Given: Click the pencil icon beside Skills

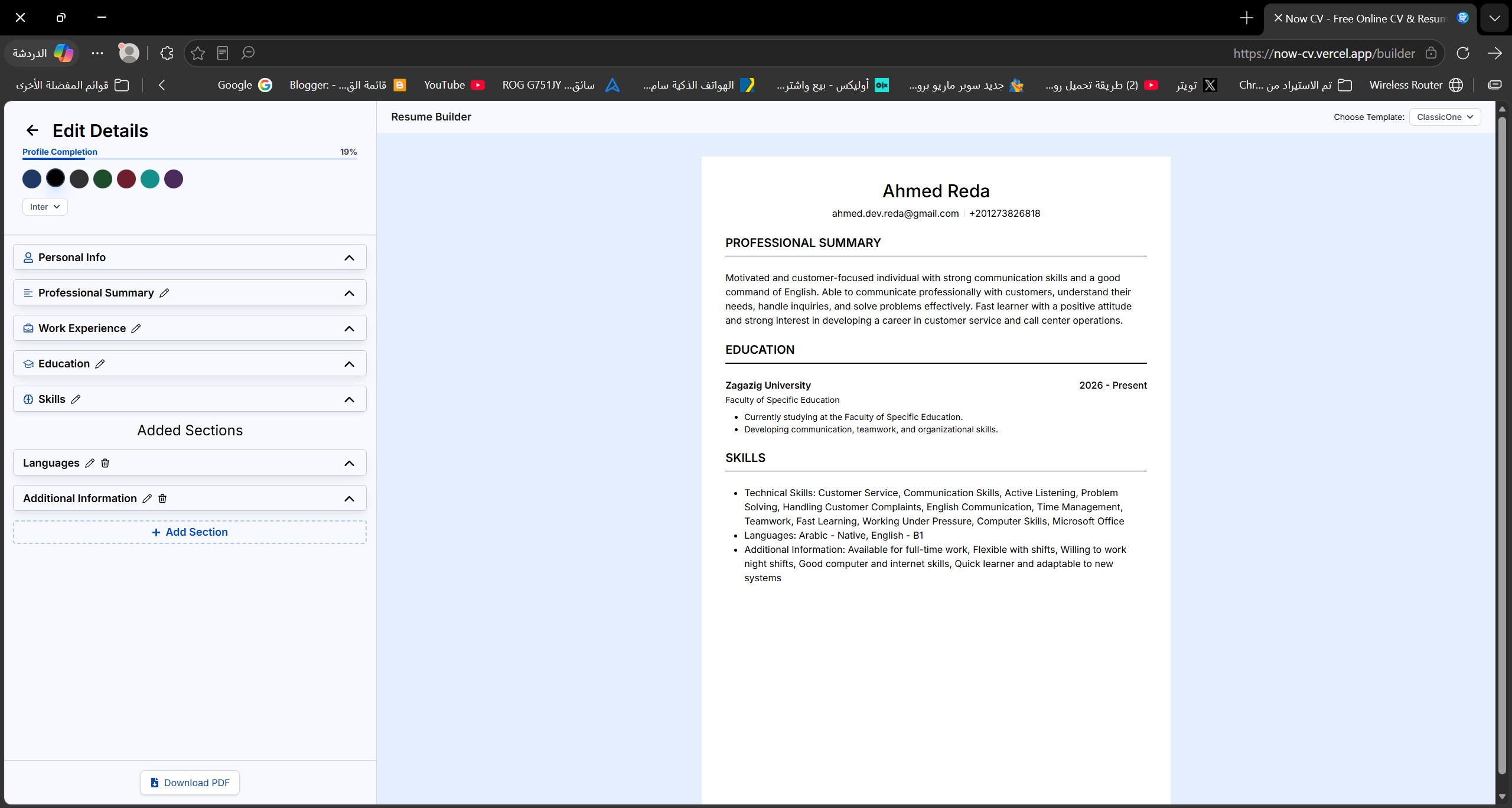Looking at the screenshot, I should click(x=76, y=399).
